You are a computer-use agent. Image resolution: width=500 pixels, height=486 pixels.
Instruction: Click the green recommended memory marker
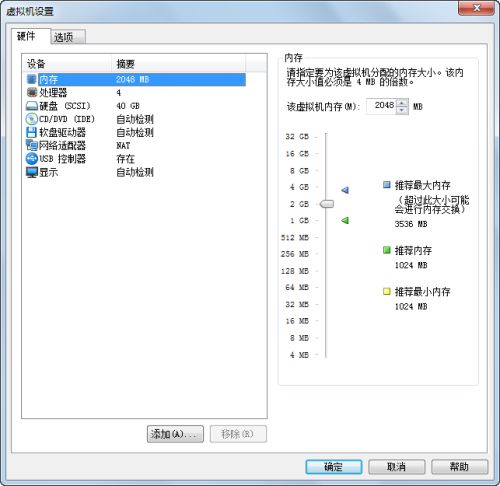(345, 220)
